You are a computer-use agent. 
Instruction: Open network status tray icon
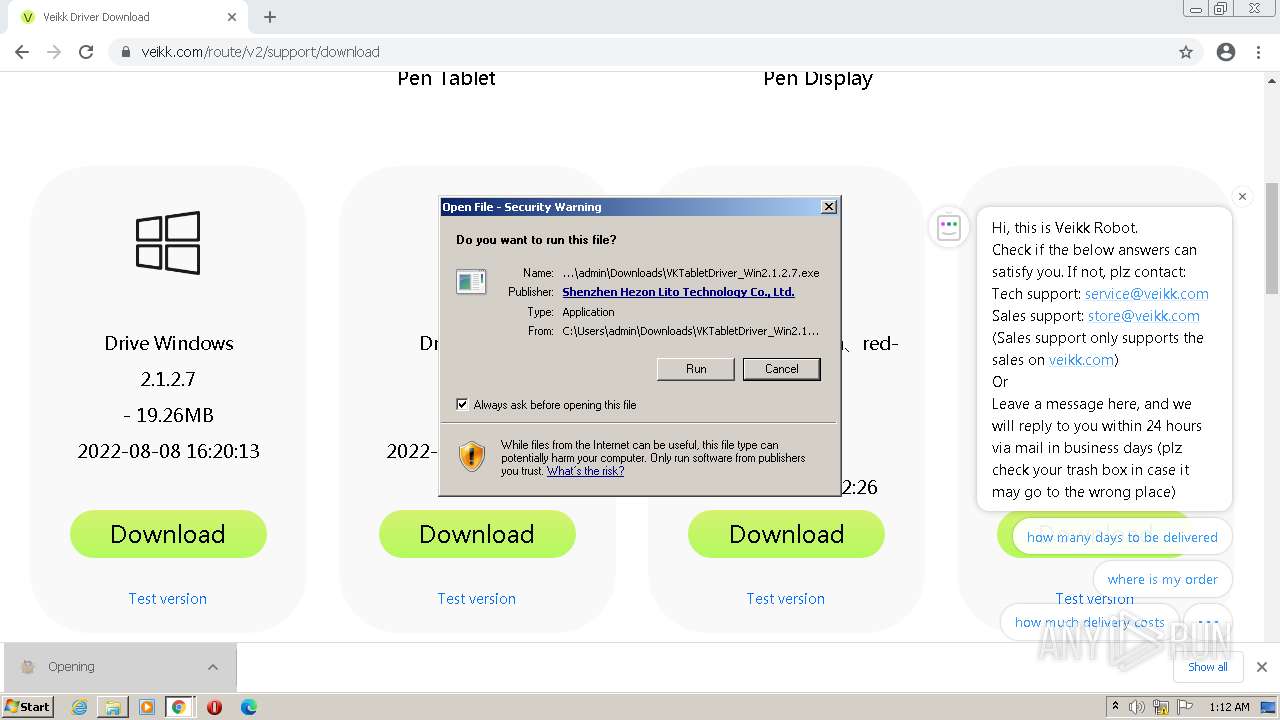pyautogui.click(x=1161, y=707)
